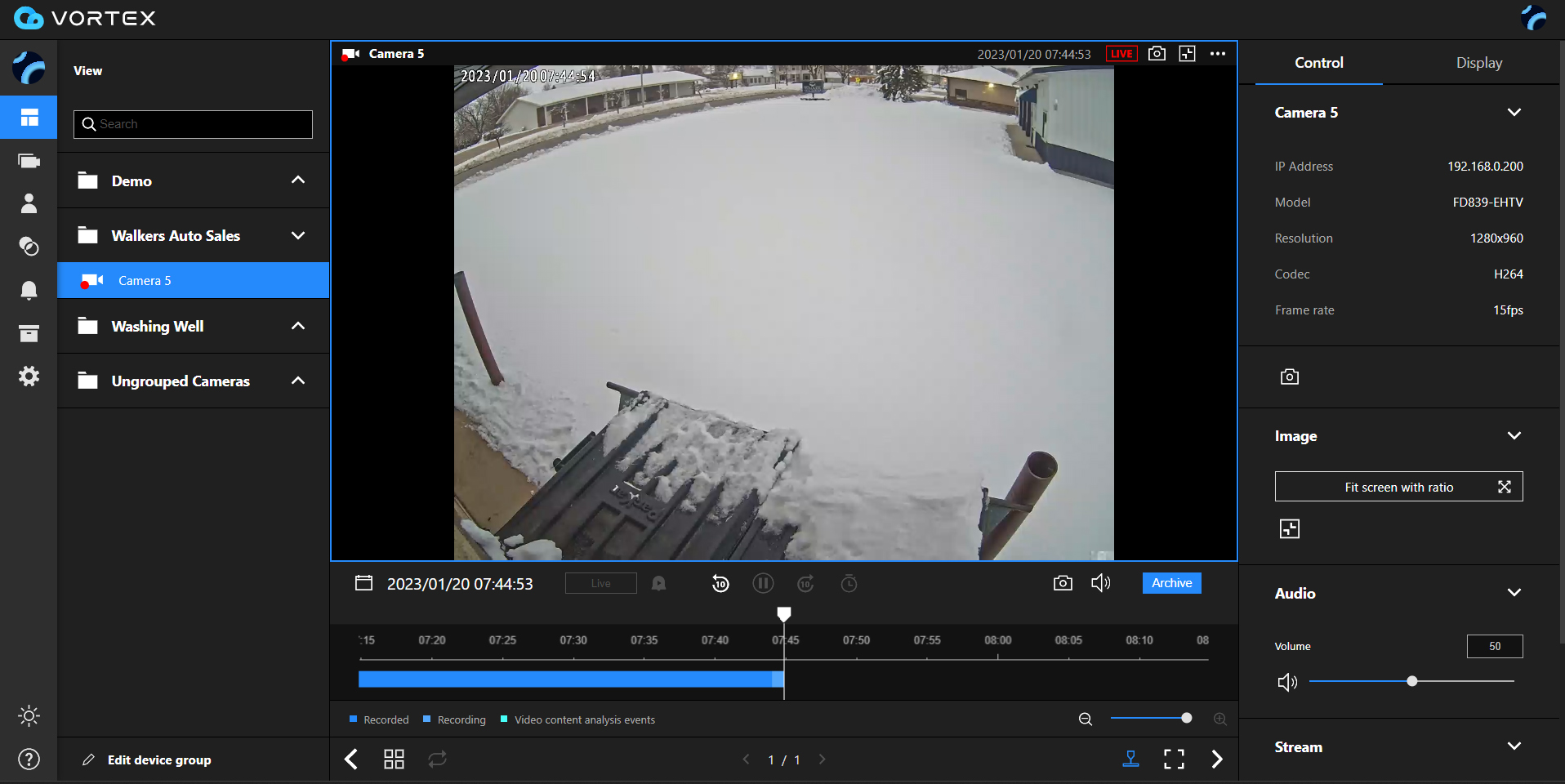Collapse the Image section
1565x784 pixels.
point(1514,436)
